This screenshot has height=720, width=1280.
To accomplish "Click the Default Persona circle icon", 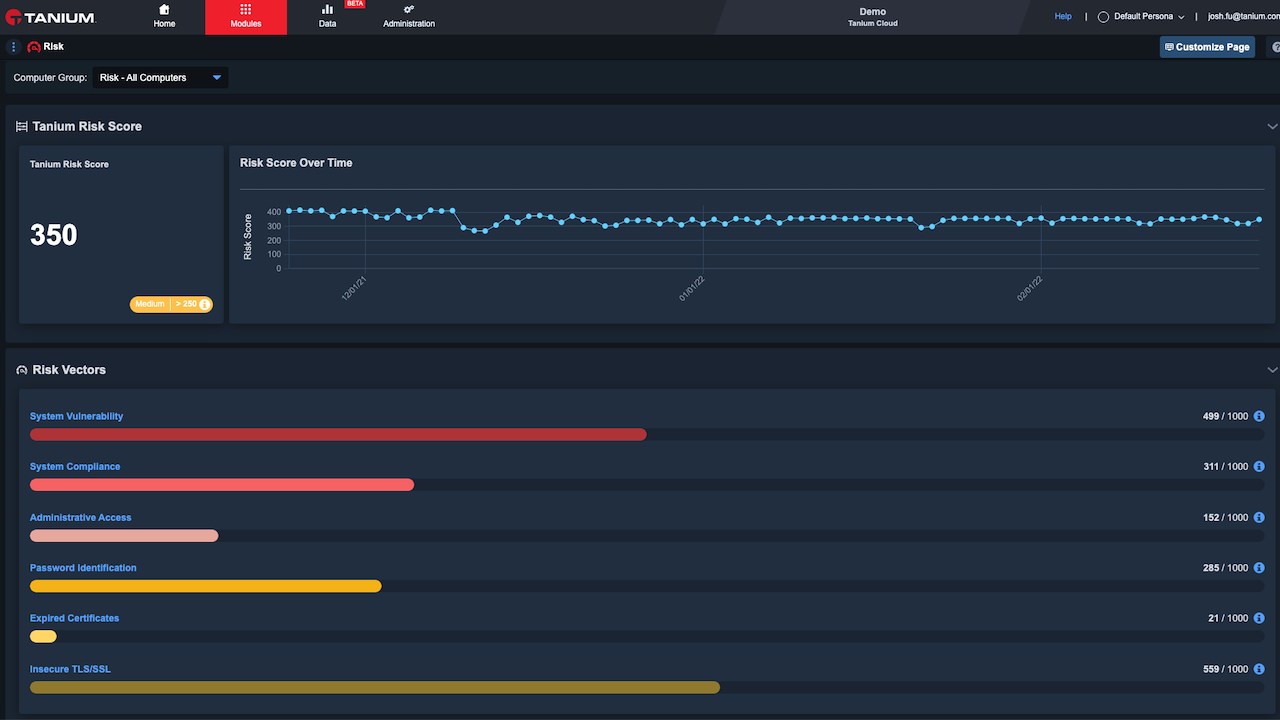I will (x=1104, y=17).
